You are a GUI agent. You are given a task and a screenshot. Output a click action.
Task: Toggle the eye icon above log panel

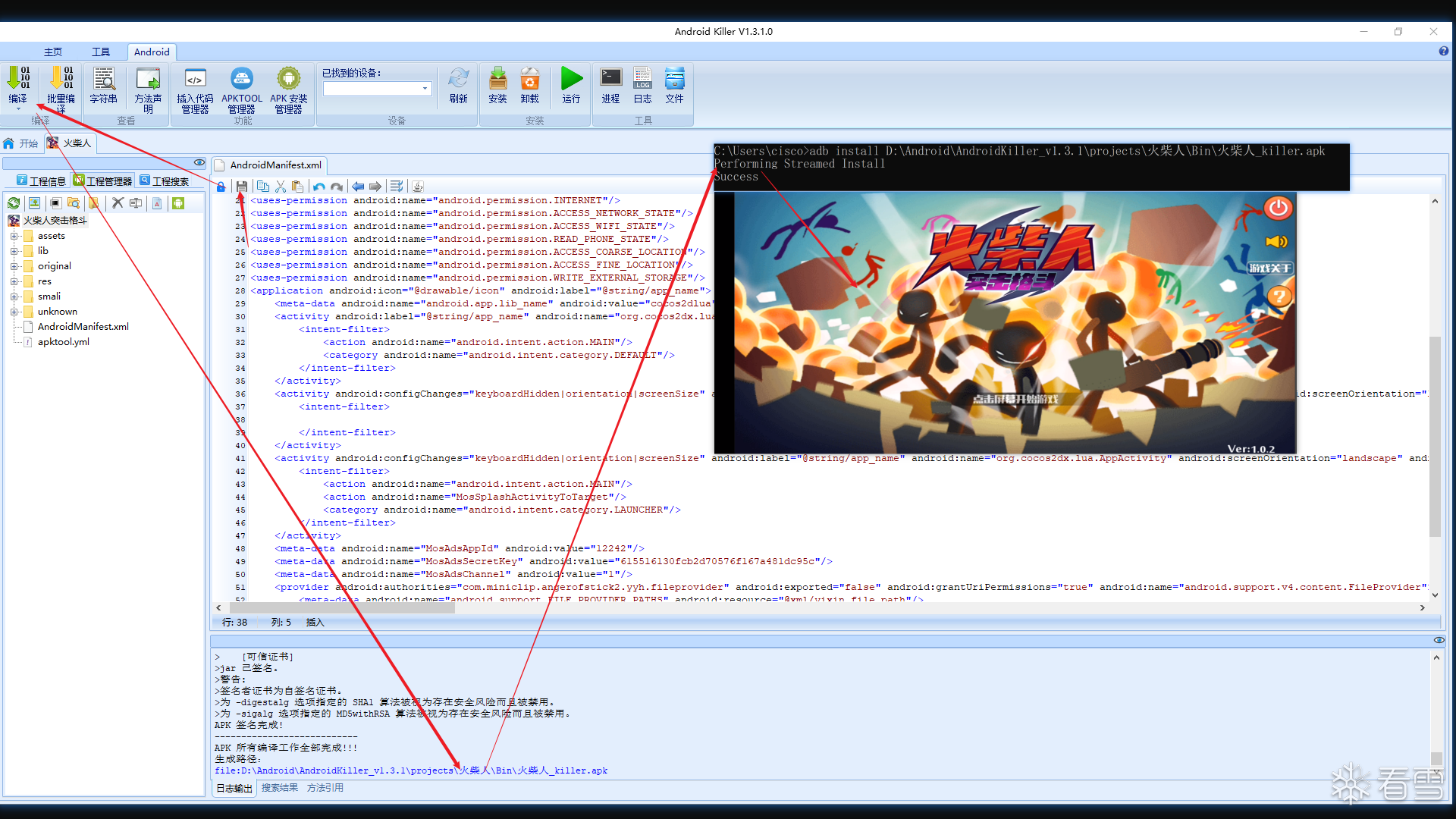(1439, 640)
